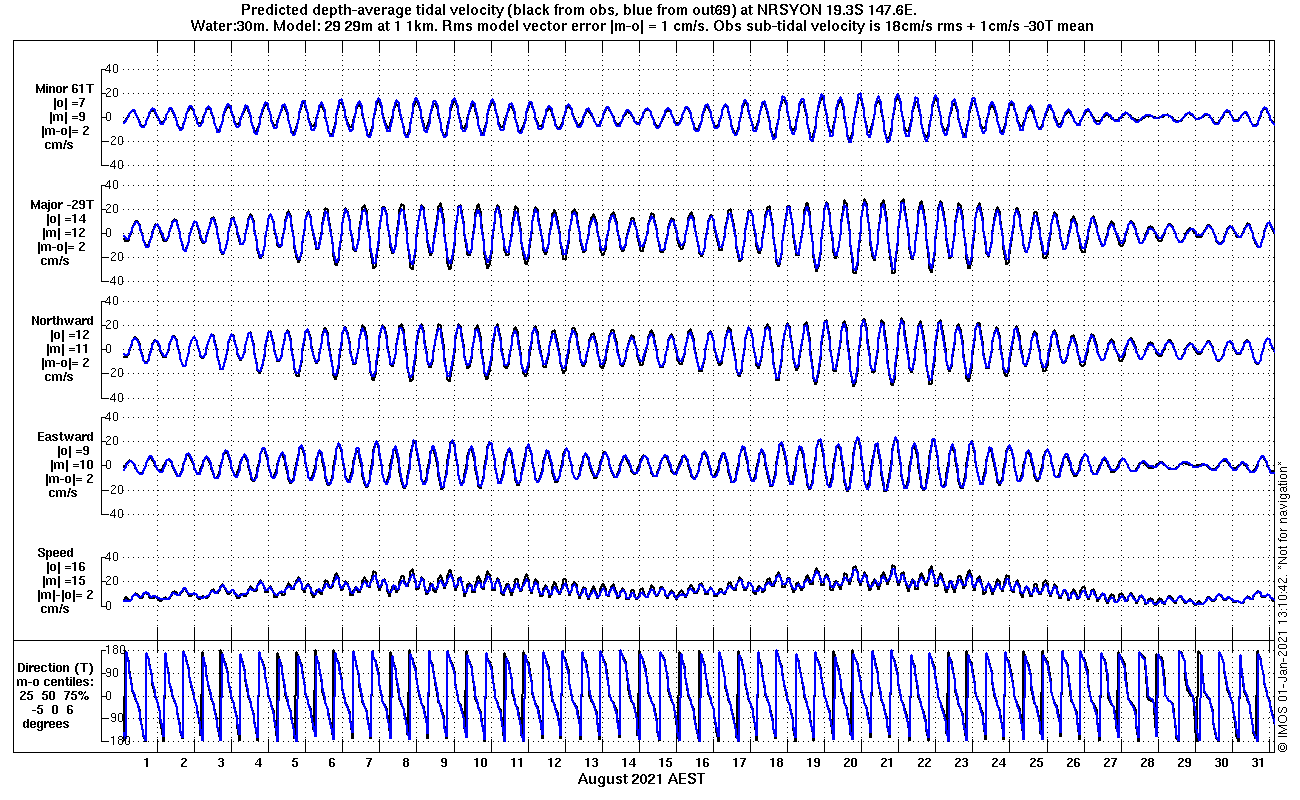Click the 'Direction (T)' panel label

(57, 668)
